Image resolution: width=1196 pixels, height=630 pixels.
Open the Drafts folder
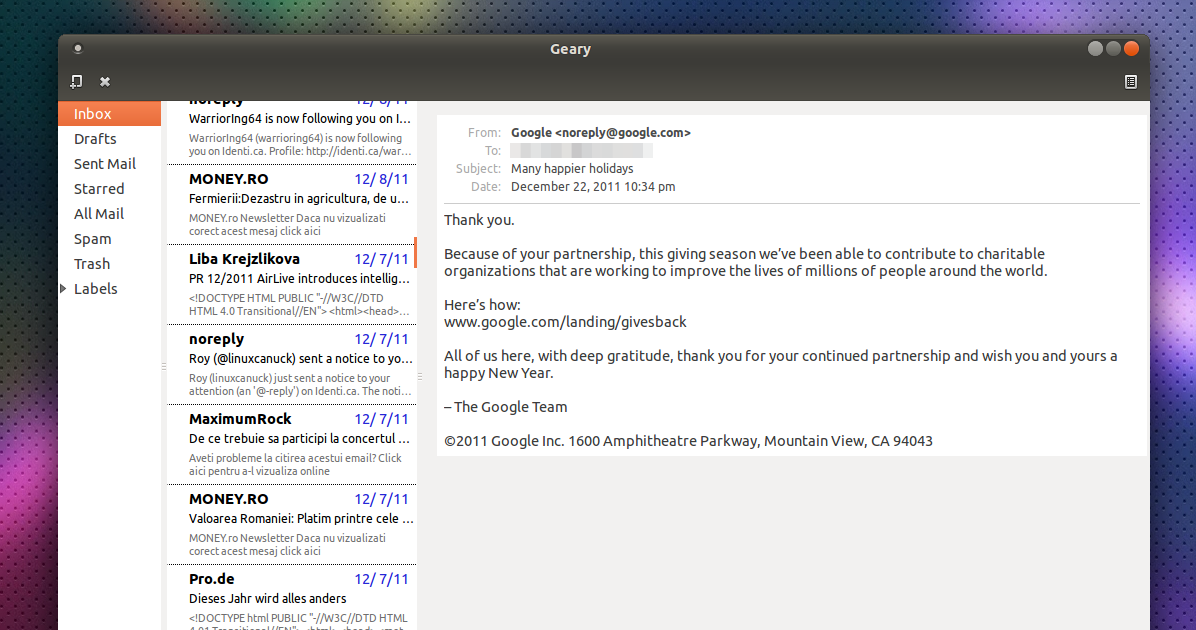tap(93, 138)
